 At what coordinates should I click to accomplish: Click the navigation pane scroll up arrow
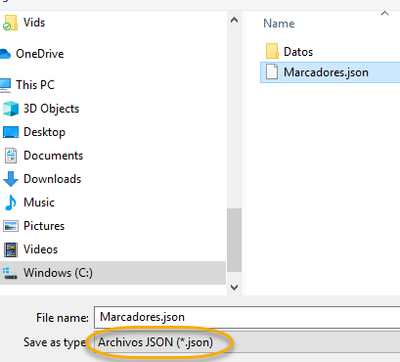pos(234,20)
